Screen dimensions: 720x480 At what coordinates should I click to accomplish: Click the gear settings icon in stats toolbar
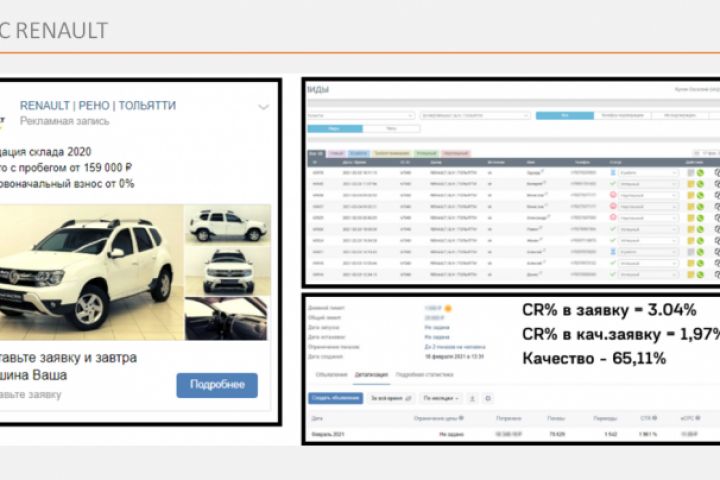(488, 398)
